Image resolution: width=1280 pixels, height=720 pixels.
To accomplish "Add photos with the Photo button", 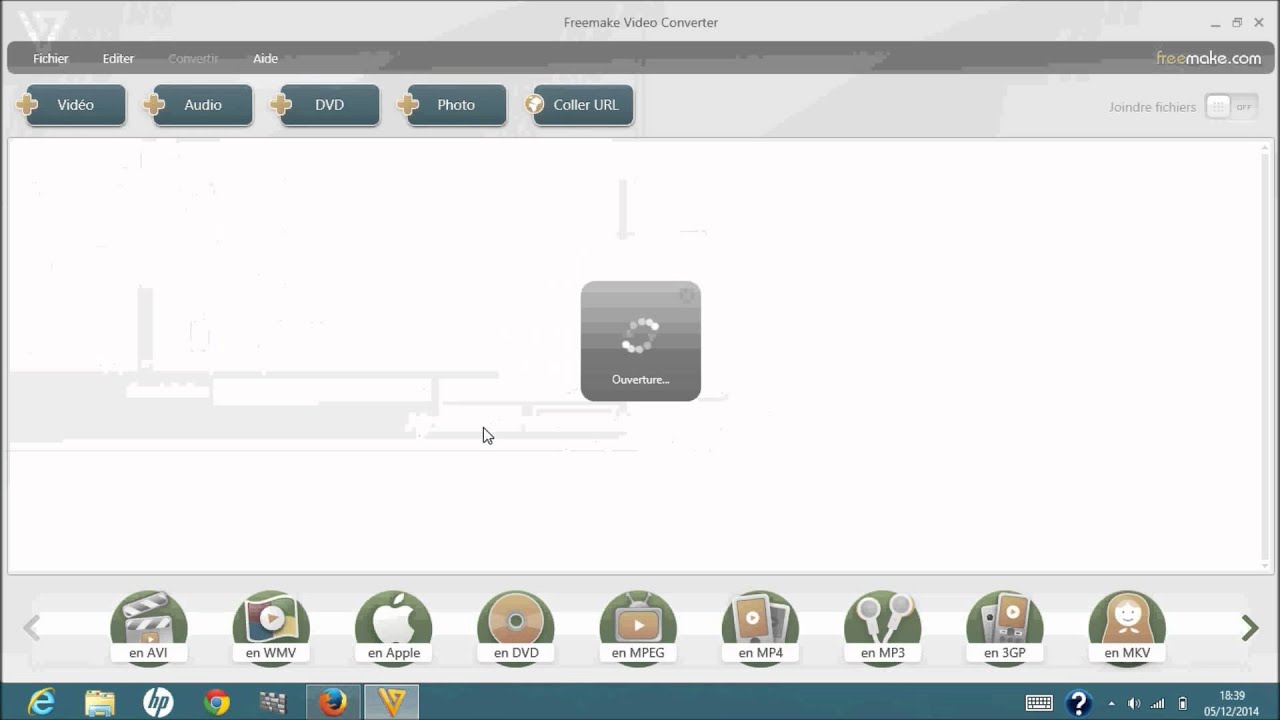I will pos(452,105).
